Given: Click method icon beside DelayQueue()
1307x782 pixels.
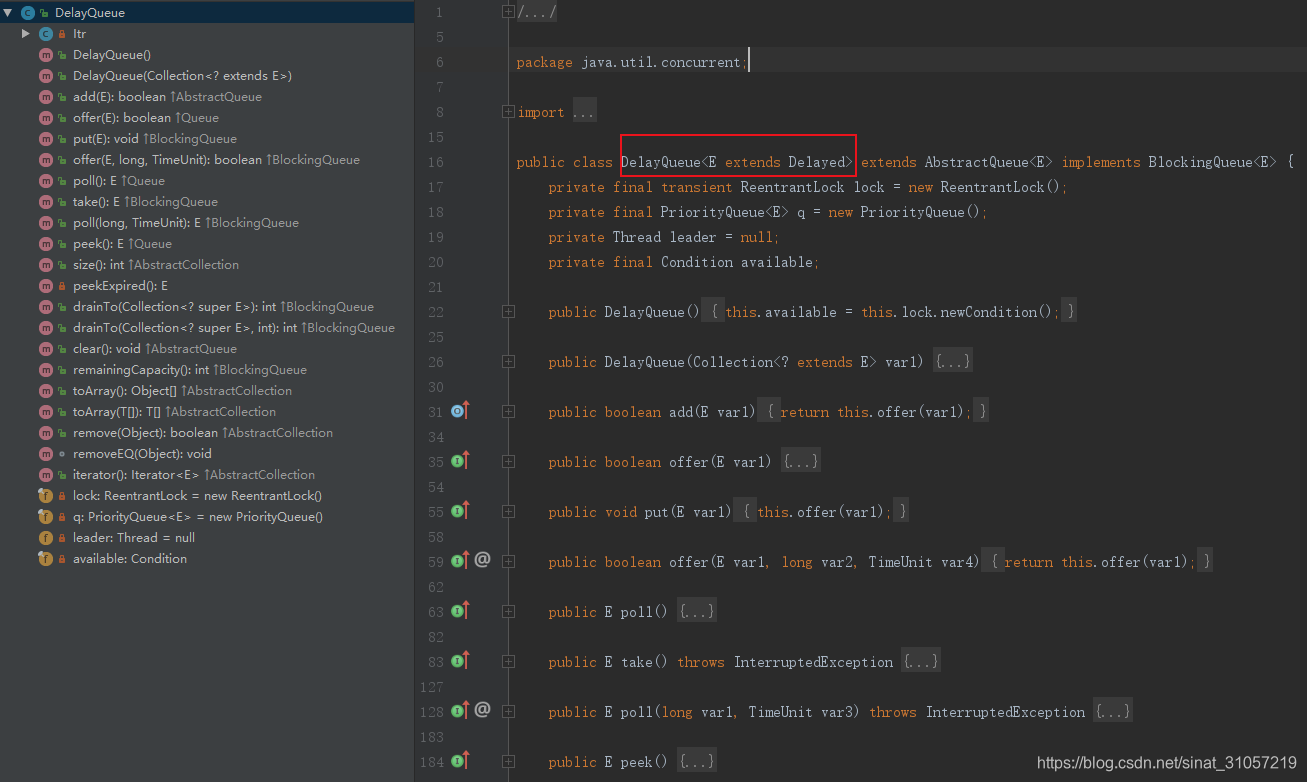Looking at the screenshot, I should click(45, 55).
